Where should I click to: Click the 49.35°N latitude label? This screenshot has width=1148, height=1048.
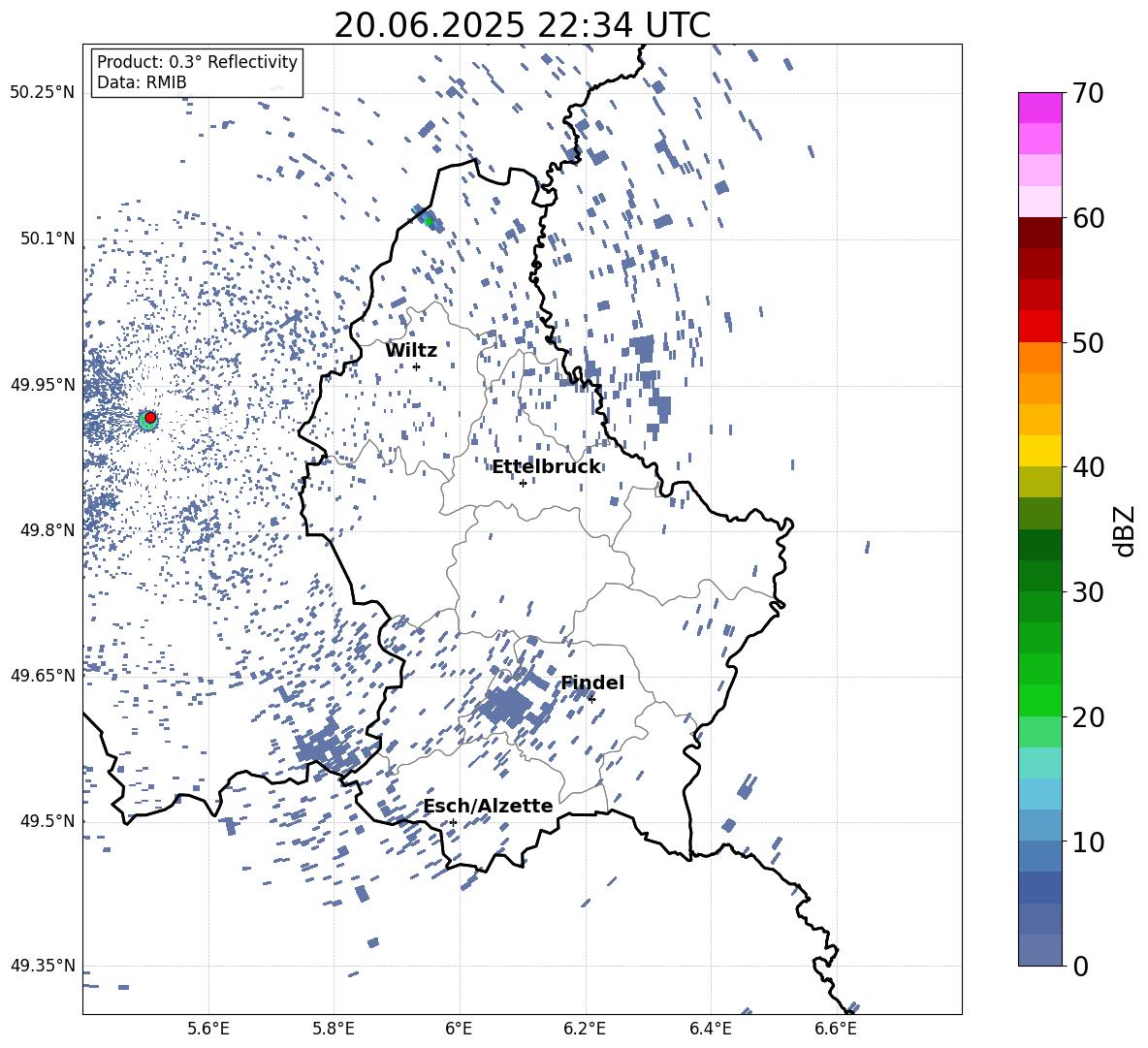click(43, 966)
